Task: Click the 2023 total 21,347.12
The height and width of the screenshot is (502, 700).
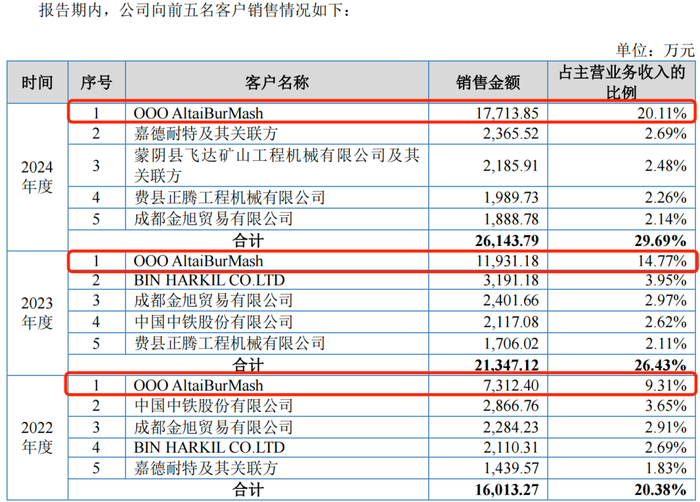Action: (x=507, y=365)
